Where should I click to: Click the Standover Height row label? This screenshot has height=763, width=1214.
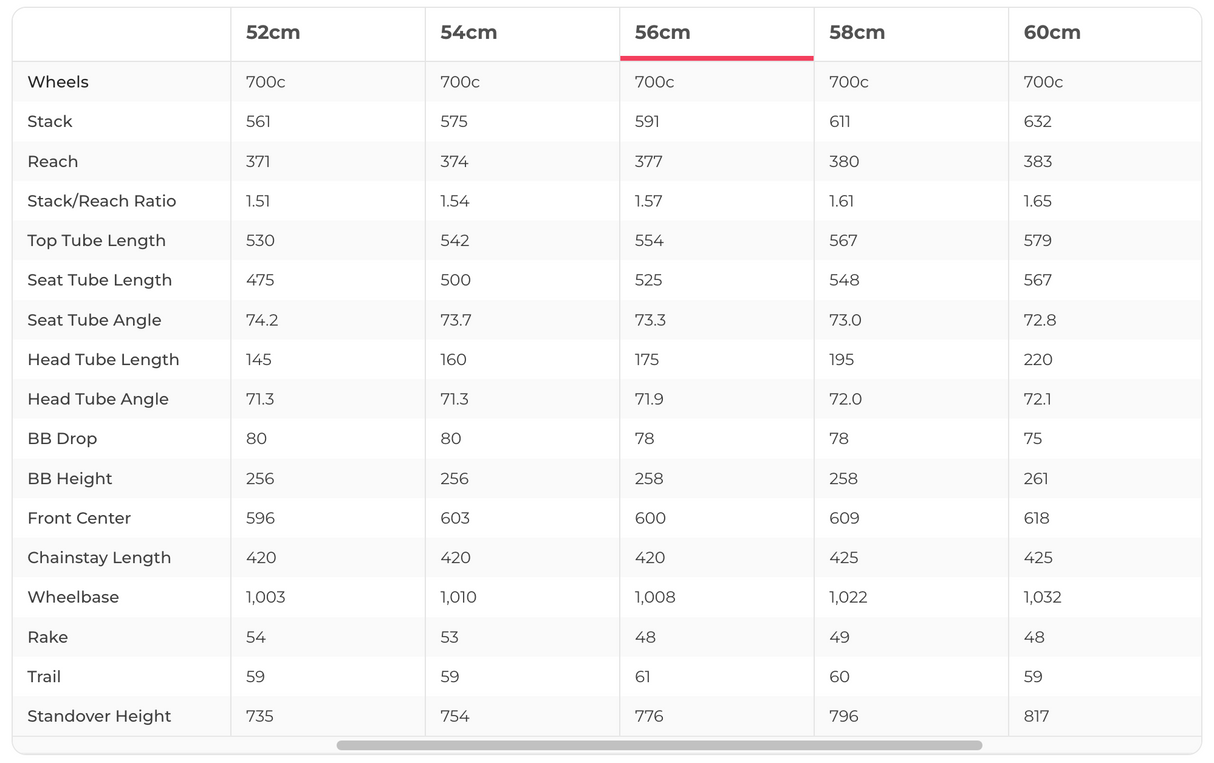99,716
